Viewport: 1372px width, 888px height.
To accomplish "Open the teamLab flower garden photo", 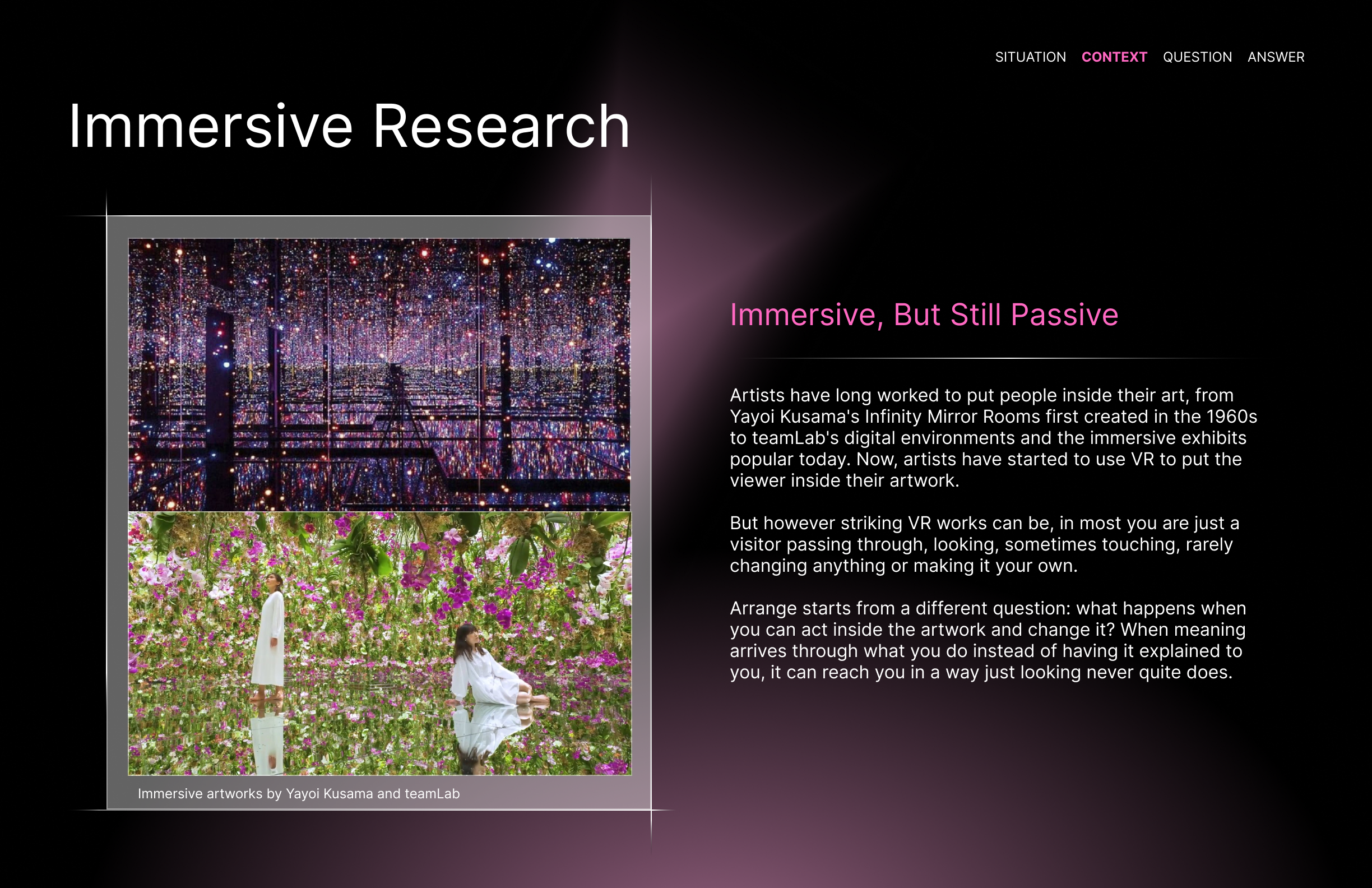I will (x=379, y=644).
